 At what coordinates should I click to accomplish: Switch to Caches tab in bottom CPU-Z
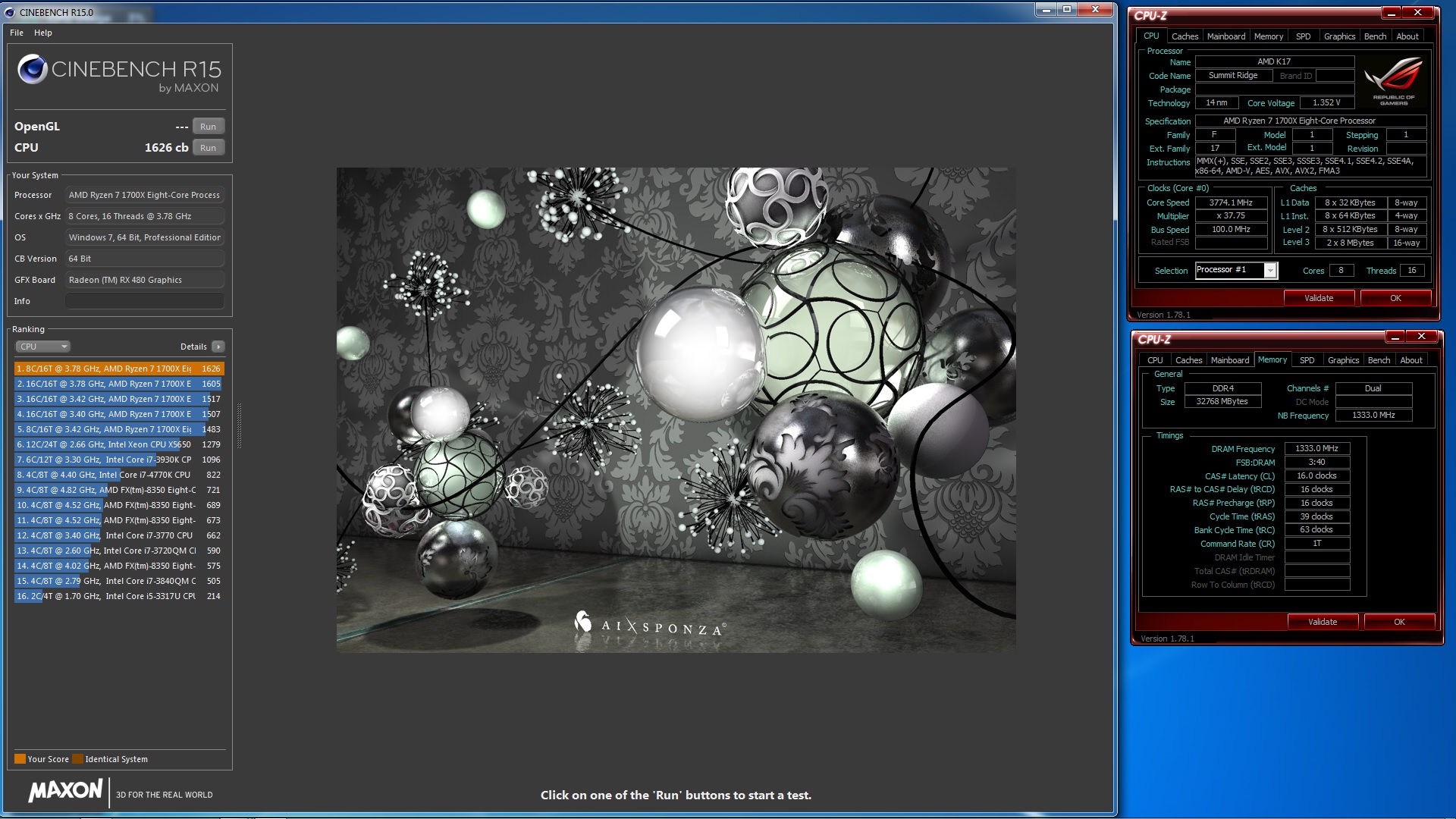click(1188, 360)
